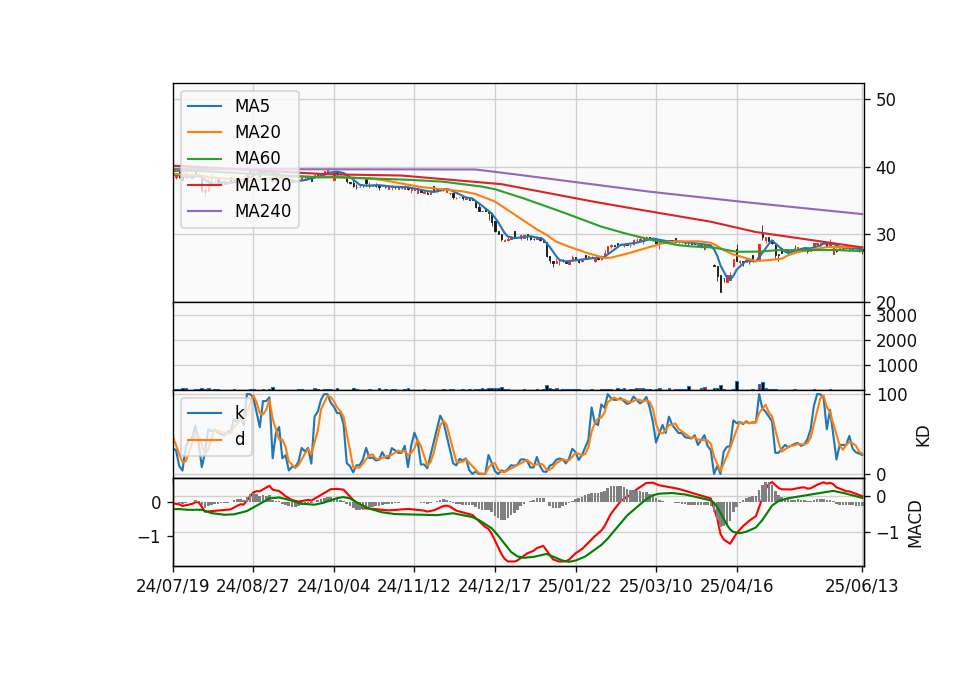
Task: Click the d legend label in KD panel
Action: (240, 438)
